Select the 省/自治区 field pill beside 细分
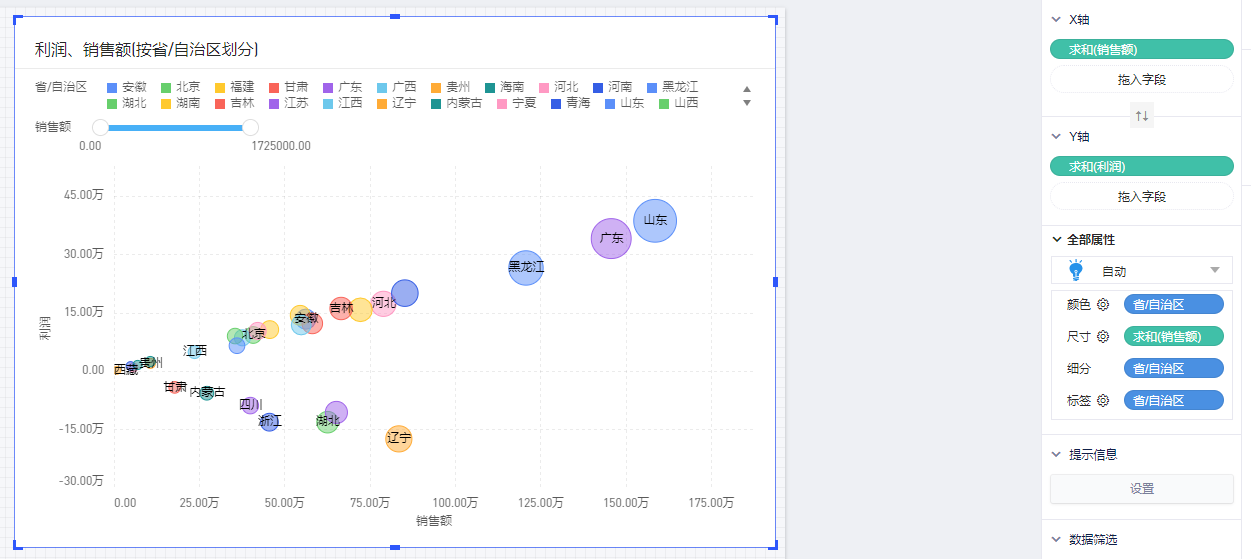This screenshot has width=1251, height=559. pyautogui.click(x=1173, y=369)
